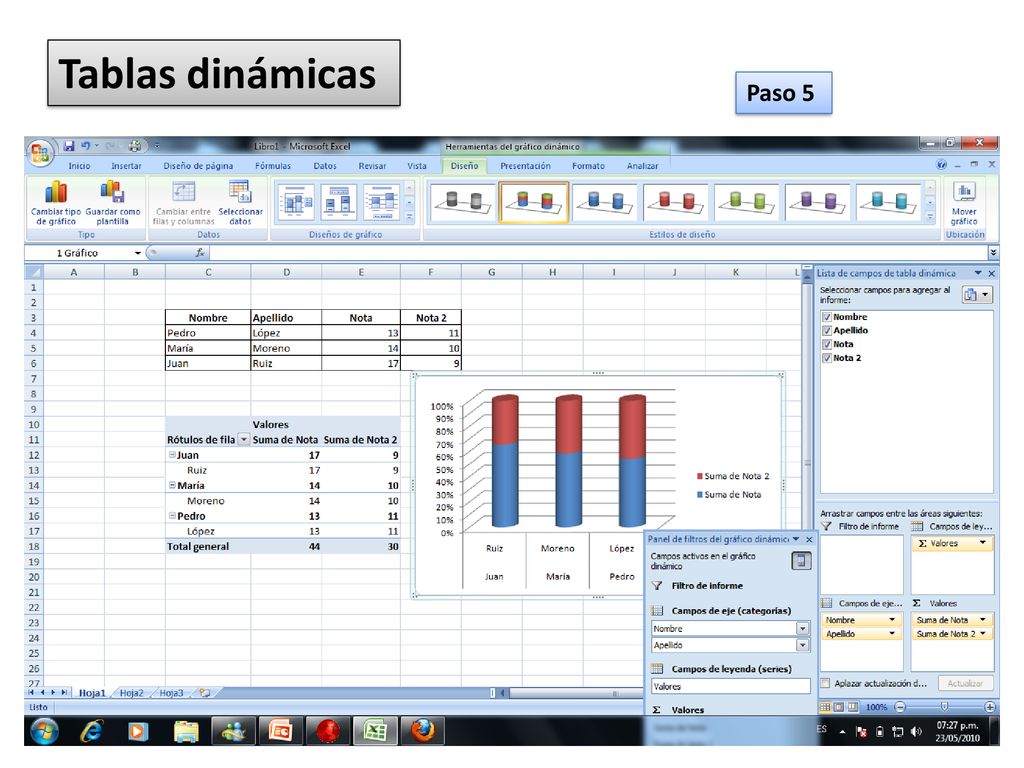Viewport: 1024px width, 768px height.
Task: Click the zoom slider handle
Action: point(944,707)
